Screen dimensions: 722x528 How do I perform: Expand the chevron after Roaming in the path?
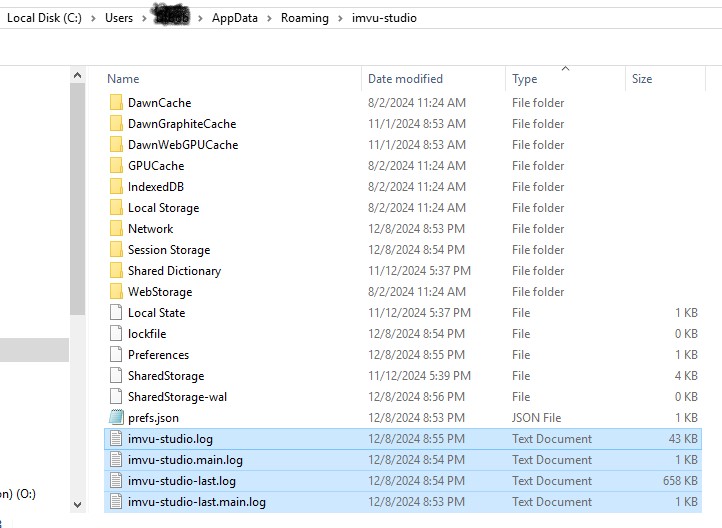[x=340, y=18]
